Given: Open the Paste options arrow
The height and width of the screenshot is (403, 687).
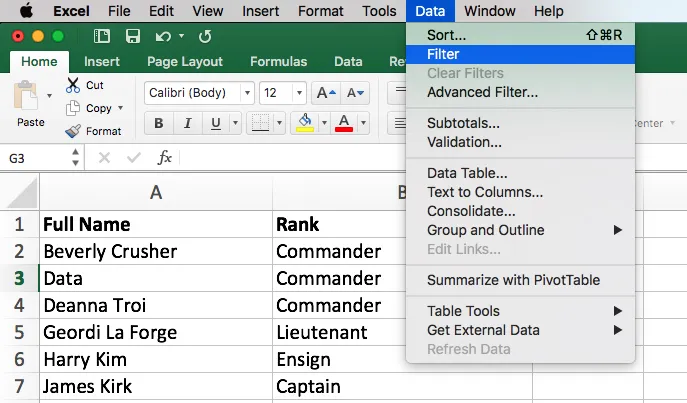Looking at the screenshot, I should point(50,95).
